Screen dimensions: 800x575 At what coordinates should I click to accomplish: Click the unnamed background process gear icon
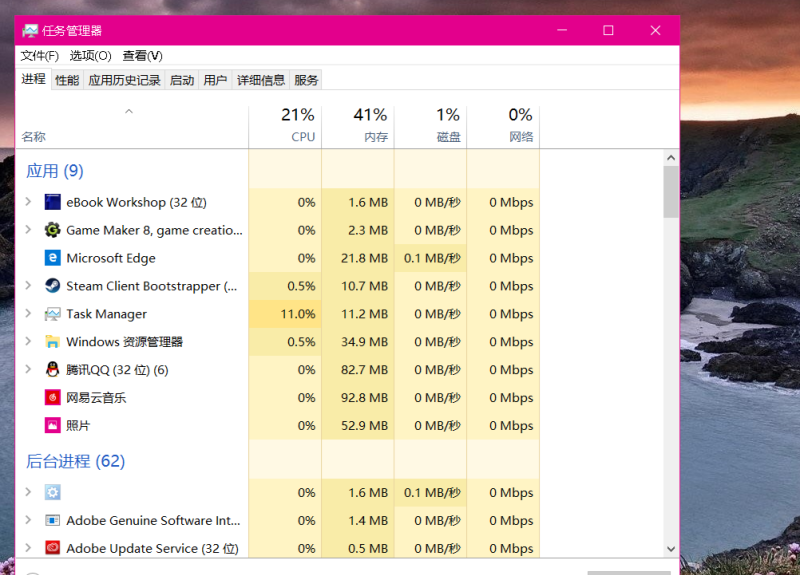[x=53, y=492]
